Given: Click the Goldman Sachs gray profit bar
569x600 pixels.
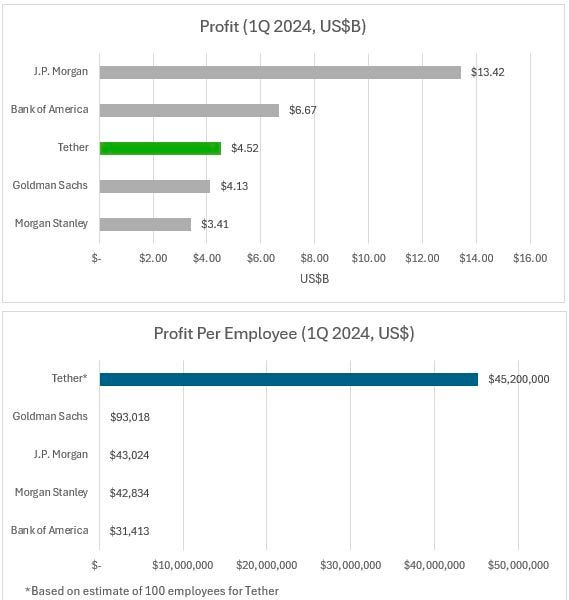Looking at the screenshot, I should (x=155, y=186).
